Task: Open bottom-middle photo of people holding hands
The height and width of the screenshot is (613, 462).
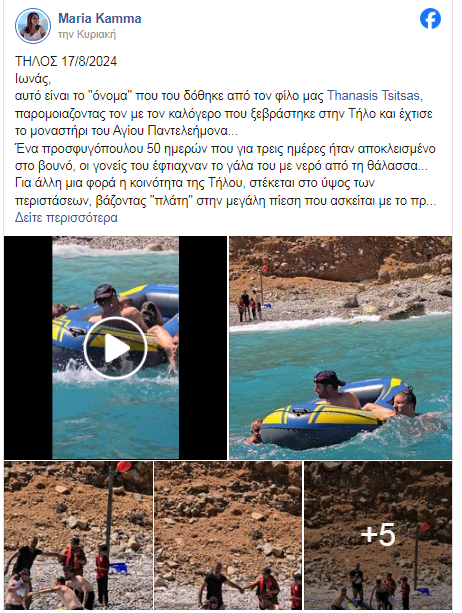Action: coord(228,535)
